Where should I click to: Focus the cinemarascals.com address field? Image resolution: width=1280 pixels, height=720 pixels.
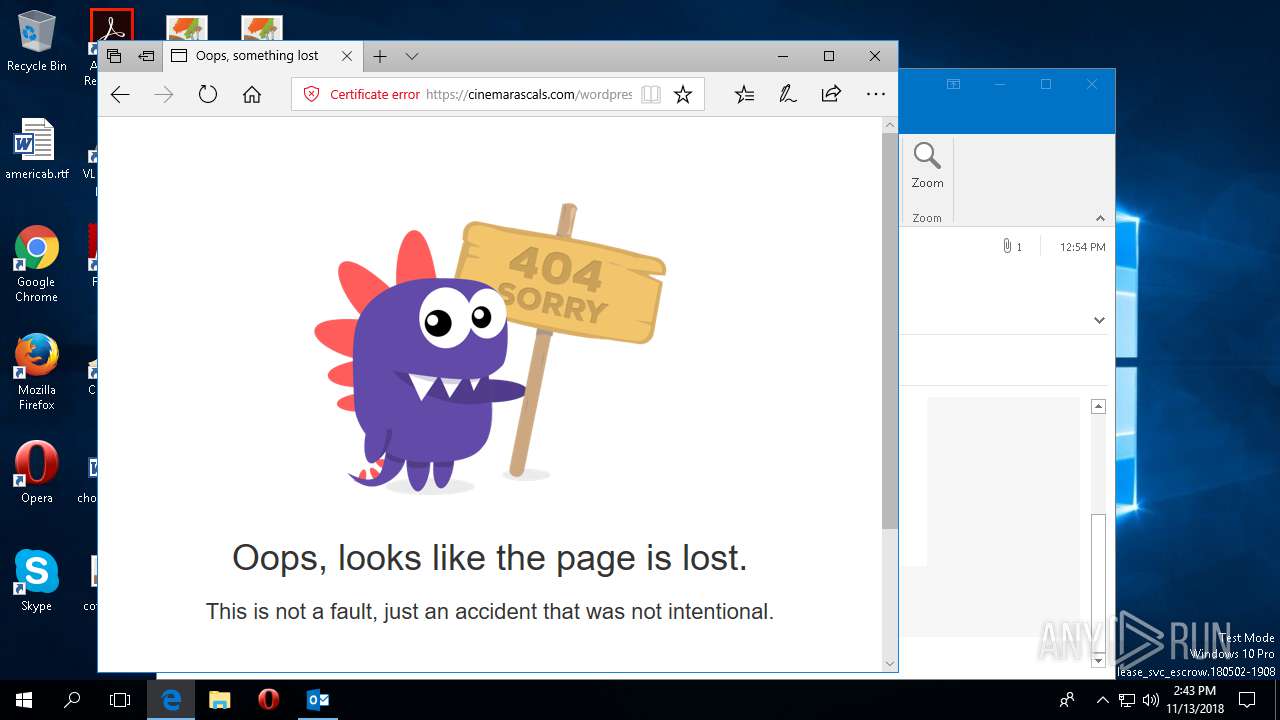(529, 94)
